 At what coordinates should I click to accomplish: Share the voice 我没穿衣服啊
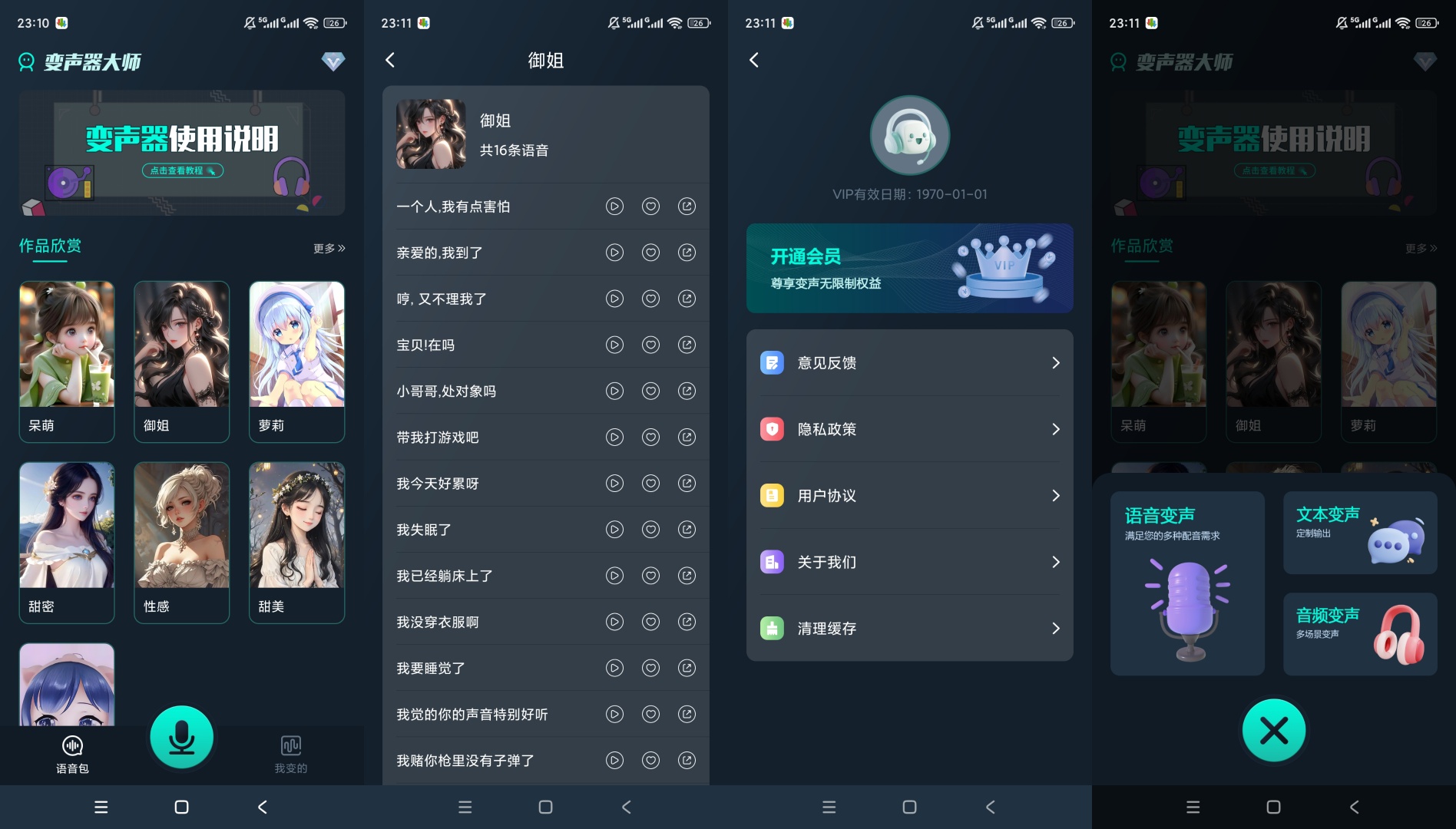[x=687, y=622]
